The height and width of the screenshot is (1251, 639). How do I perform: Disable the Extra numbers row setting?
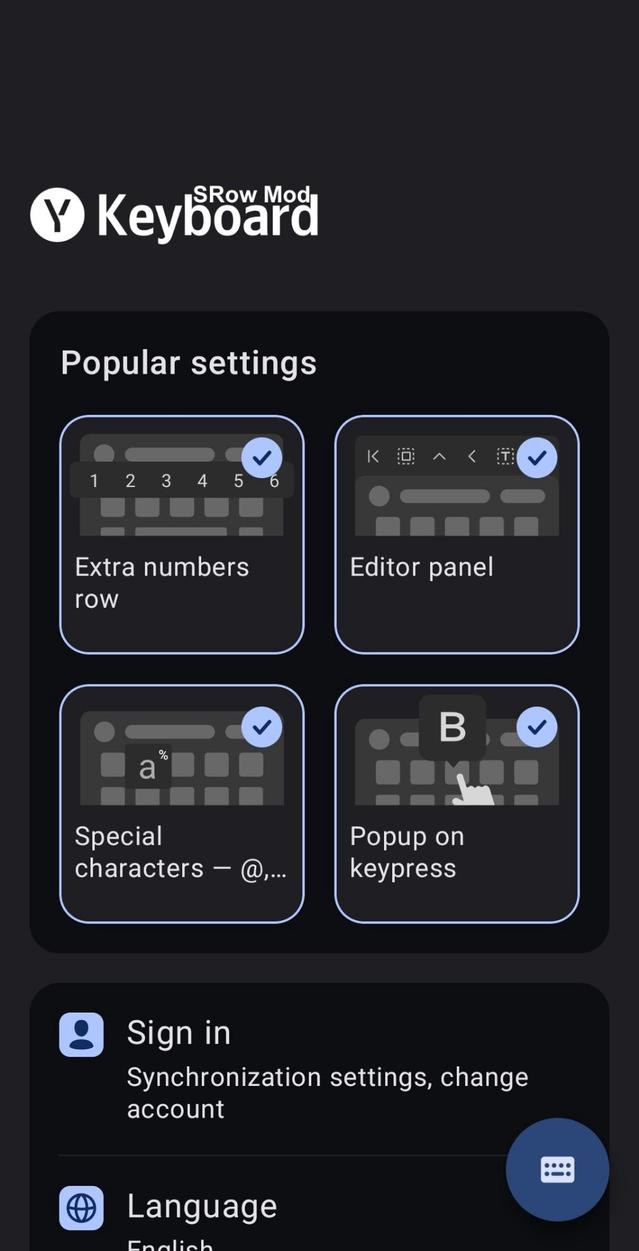coord(262,458)
